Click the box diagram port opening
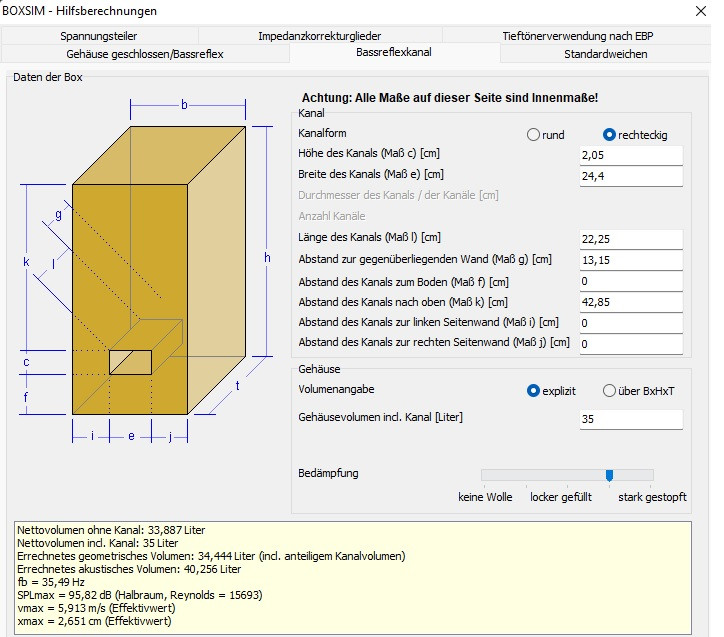Image resolution: width=724 pixels, height=637 pixels. pyautogui.click(x=130, y=362)
